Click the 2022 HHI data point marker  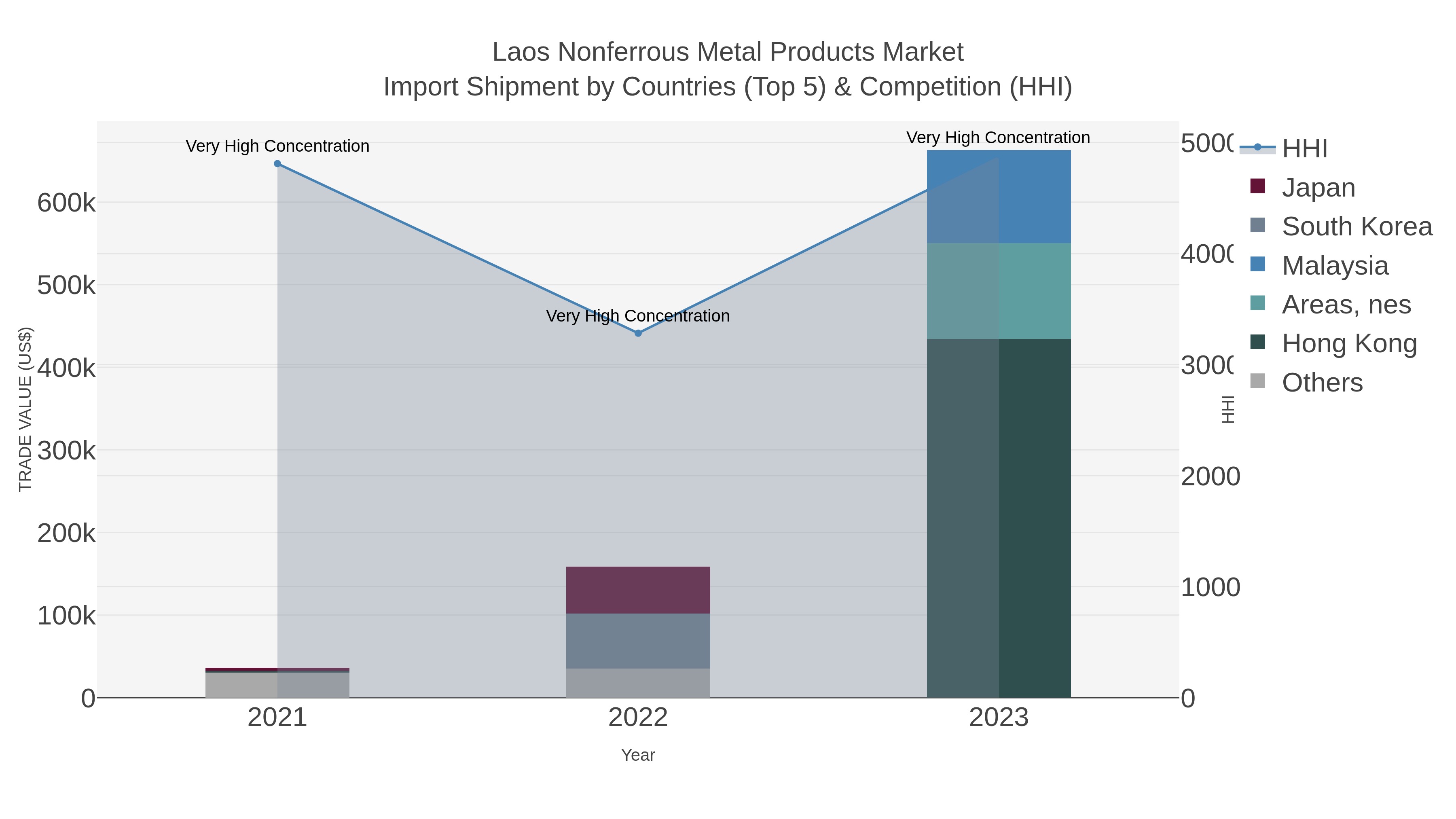[x=638, y=334]
